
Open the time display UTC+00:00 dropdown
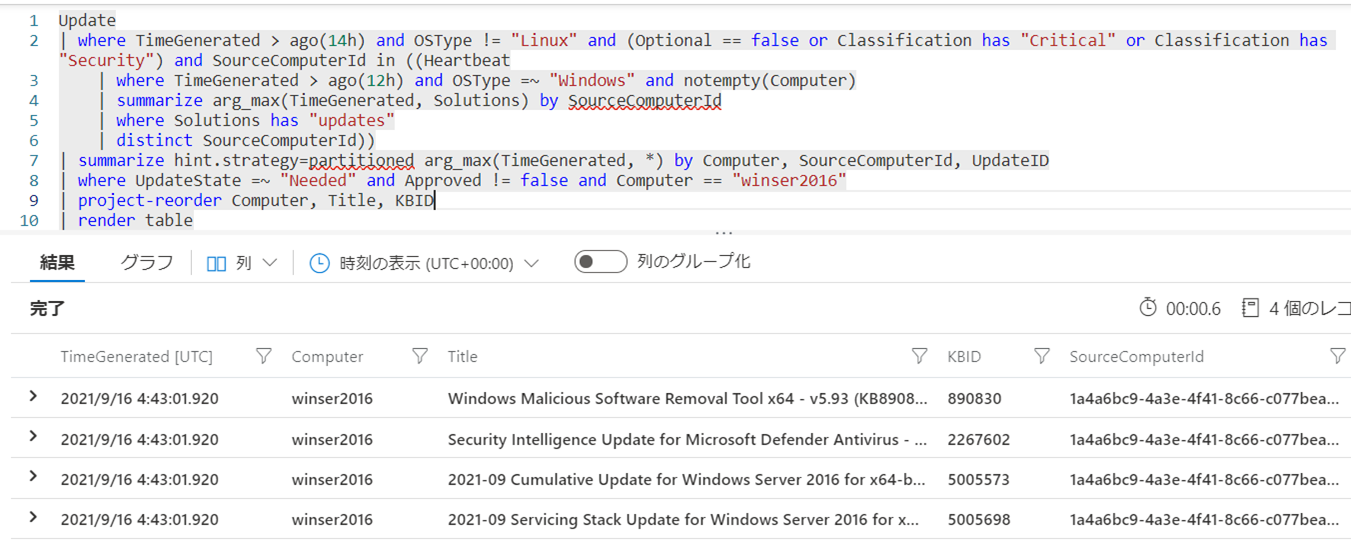(532, 263)
